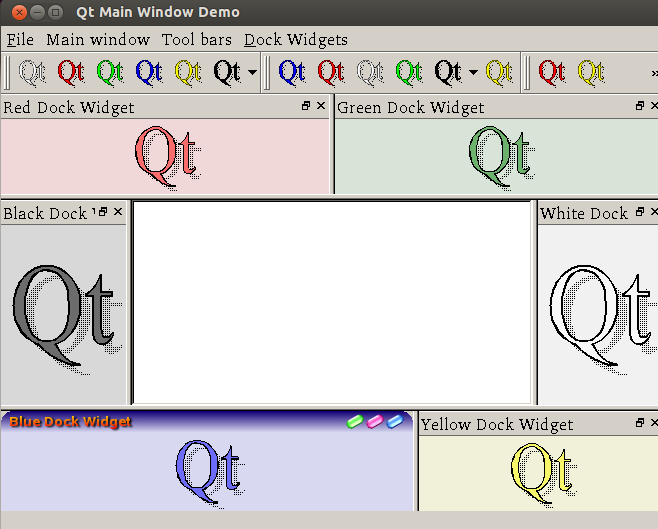Viewport: 658px width, 529px height.
Task: Open the Dock Widgets menu
Action: coord(296,40)
